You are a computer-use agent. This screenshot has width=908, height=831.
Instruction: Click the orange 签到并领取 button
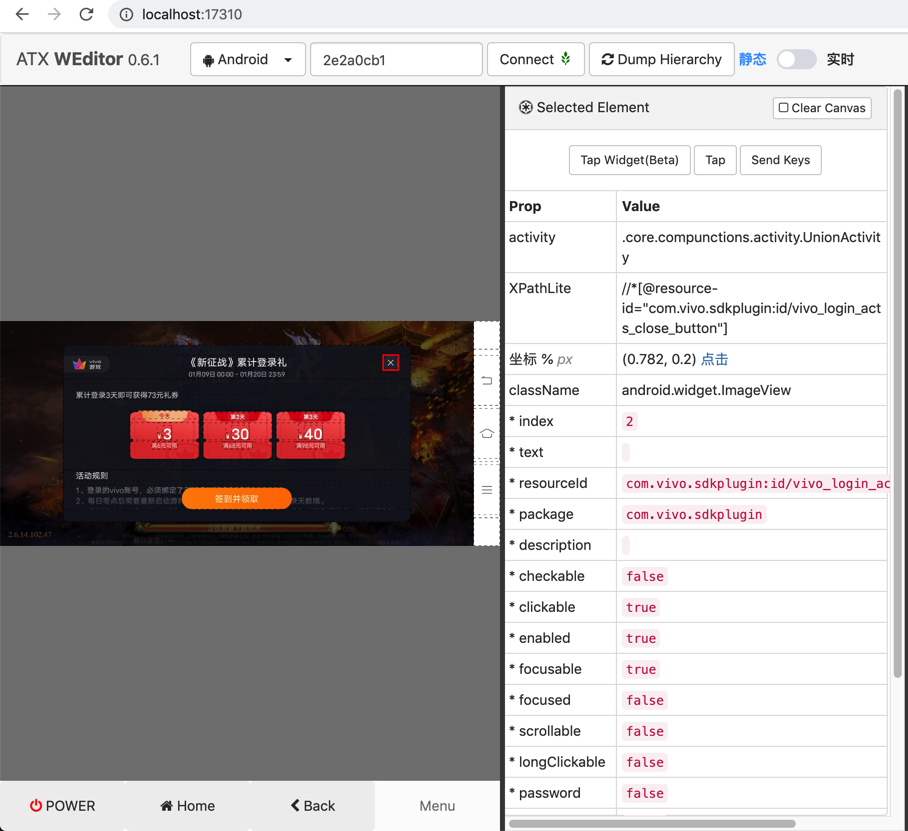click(x=236, y=499)
